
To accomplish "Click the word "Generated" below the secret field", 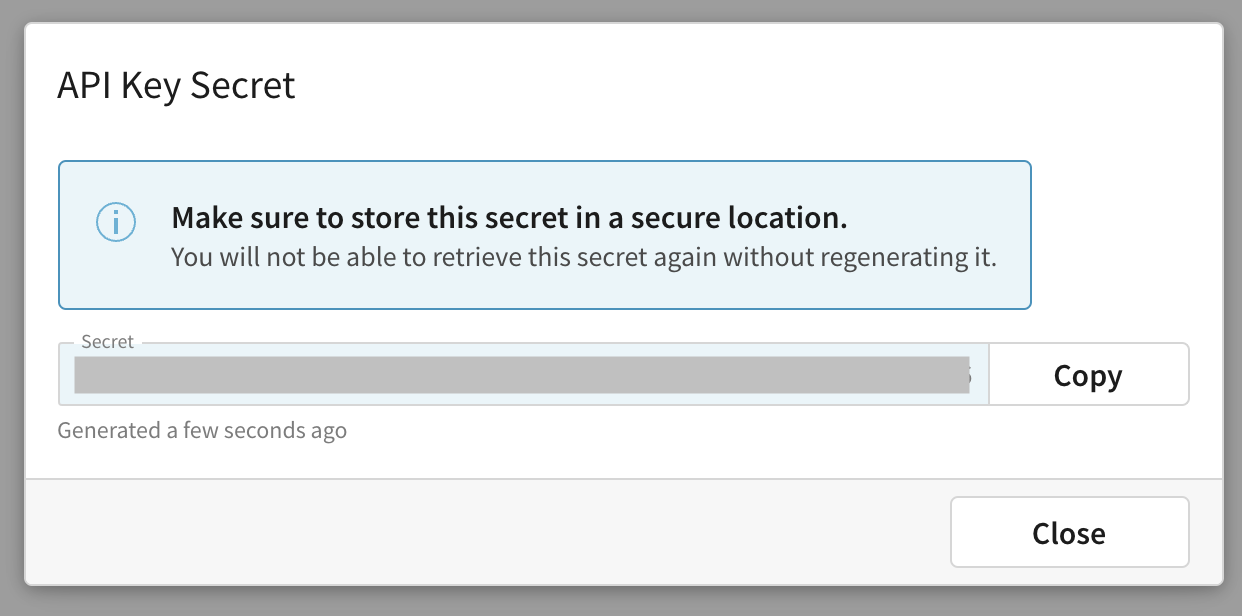I will click(108, 431).
